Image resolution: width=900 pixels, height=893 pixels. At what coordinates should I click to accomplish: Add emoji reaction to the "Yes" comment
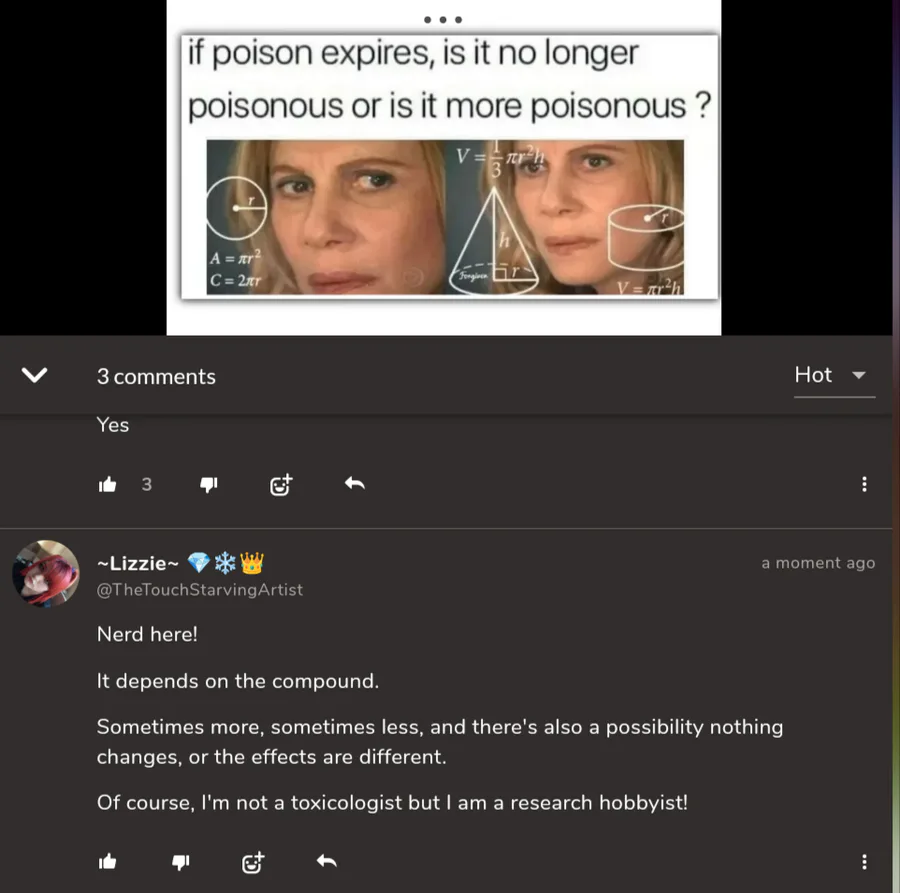[281, 485]
